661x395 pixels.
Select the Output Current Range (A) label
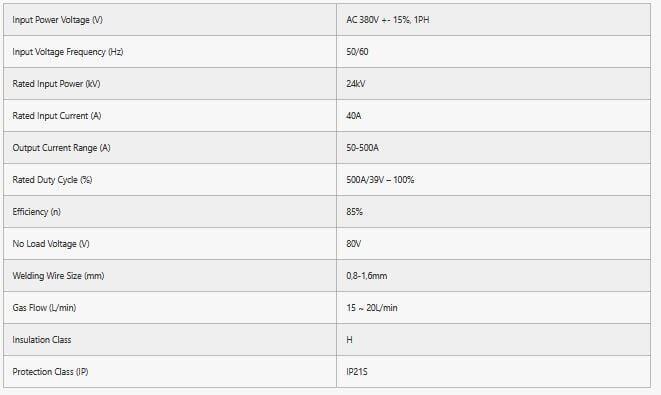tap(62, 148)
